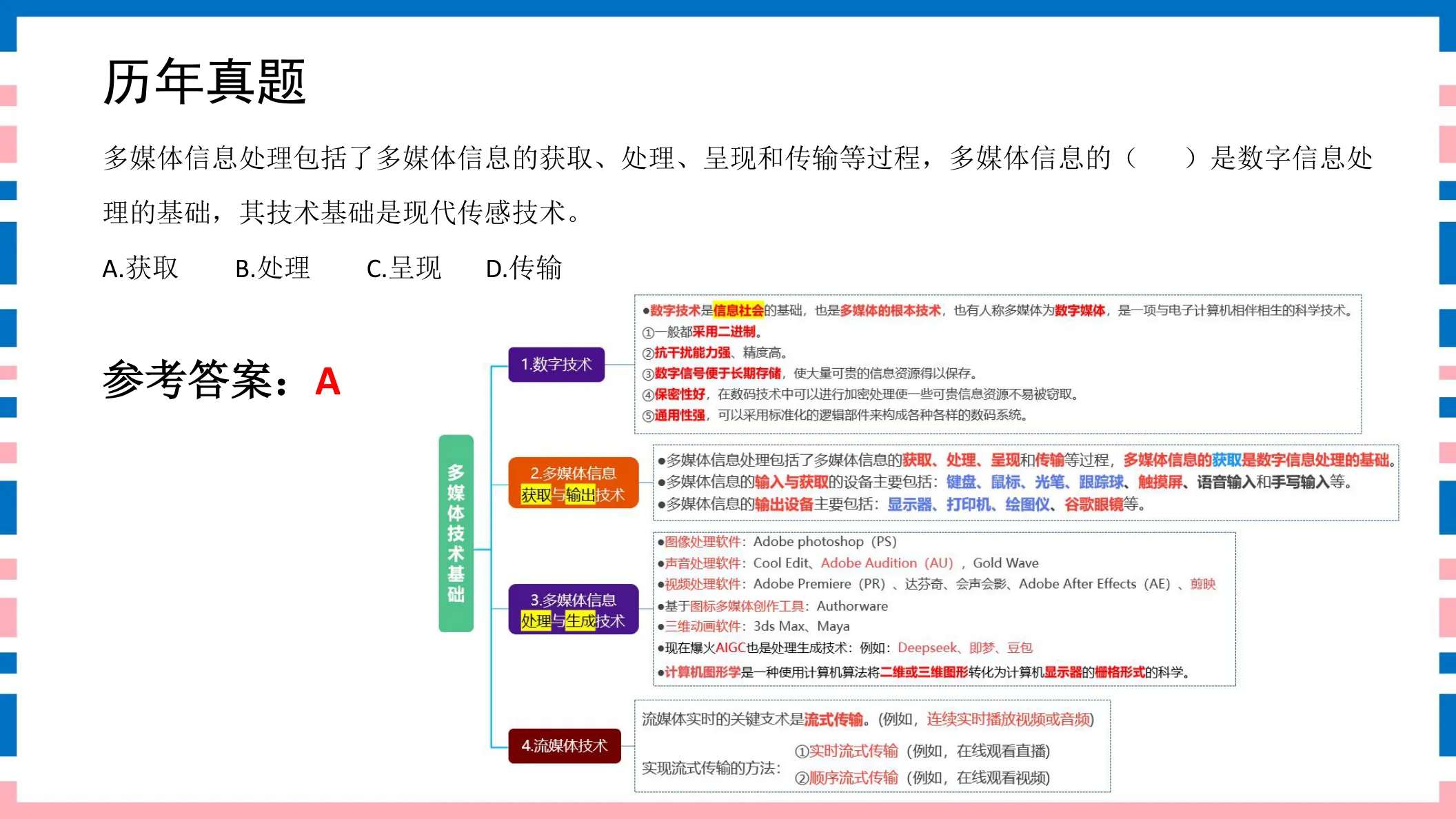The image size is (1456, 819).
Task: Select answer option D.传输
Action: pyautogui.click(x=524, y=268)
